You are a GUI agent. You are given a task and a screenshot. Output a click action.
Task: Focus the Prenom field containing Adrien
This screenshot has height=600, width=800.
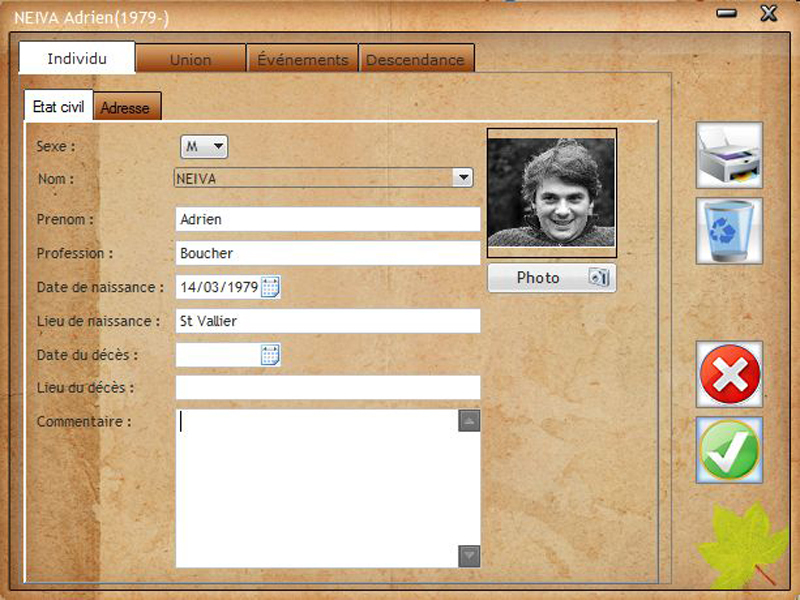(328, 219)
